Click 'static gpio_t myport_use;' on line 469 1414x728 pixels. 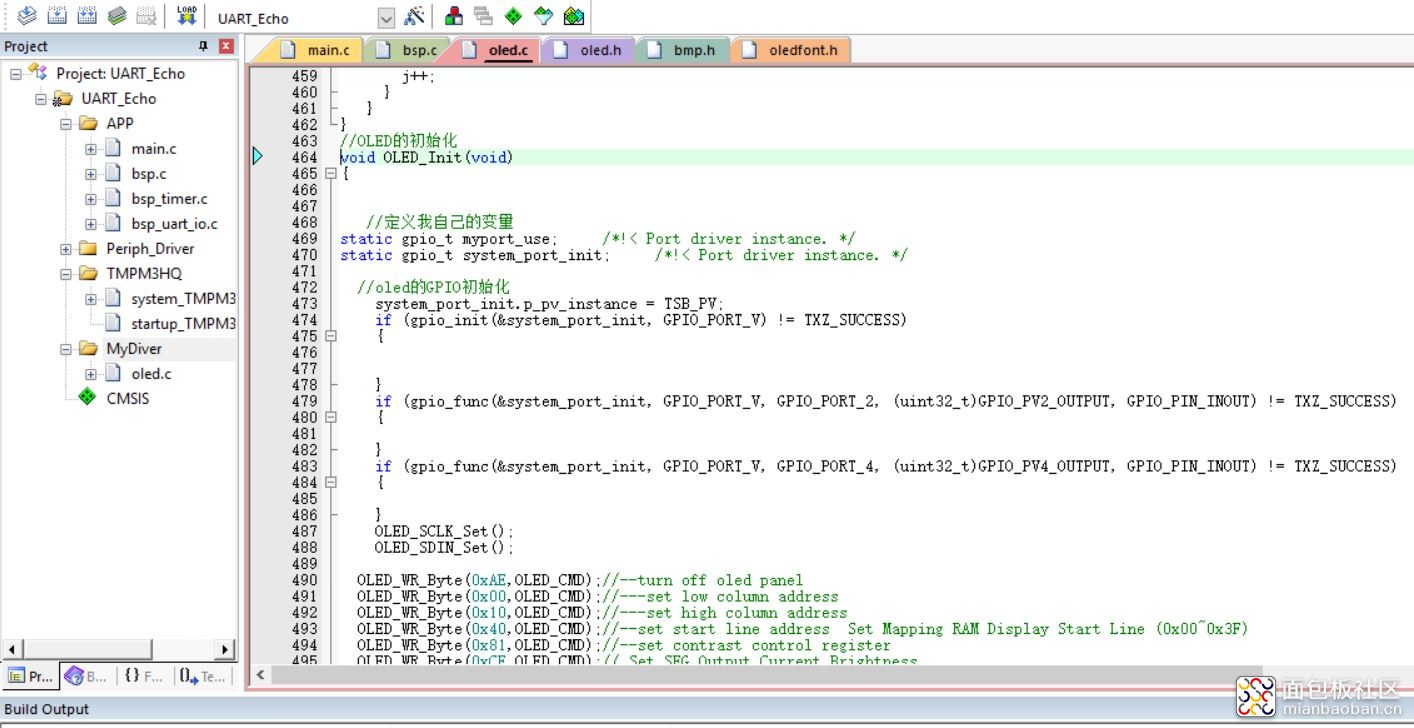449,238
